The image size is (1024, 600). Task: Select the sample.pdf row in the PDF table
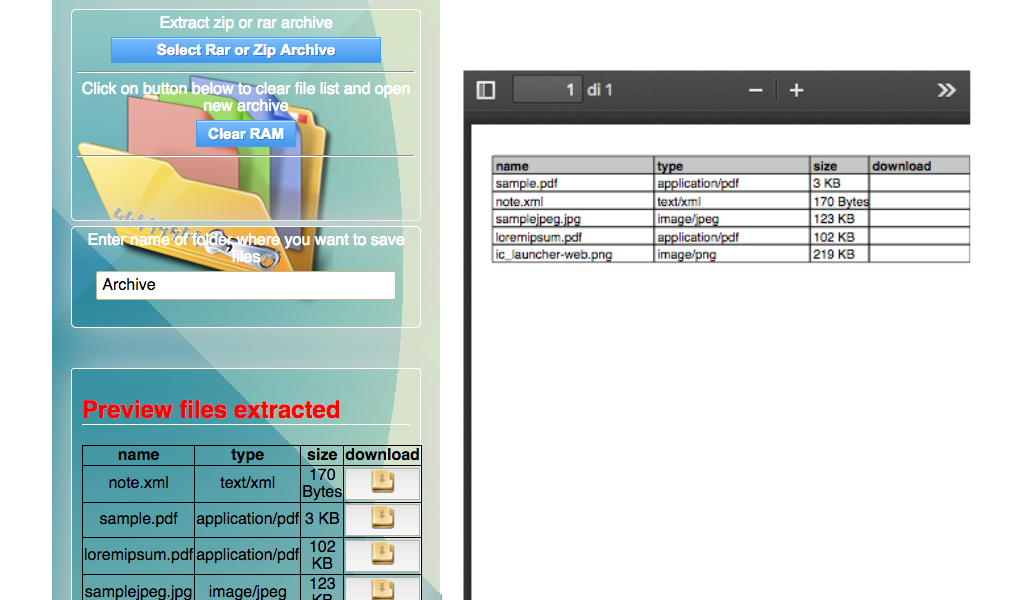(x=570, y=182)
